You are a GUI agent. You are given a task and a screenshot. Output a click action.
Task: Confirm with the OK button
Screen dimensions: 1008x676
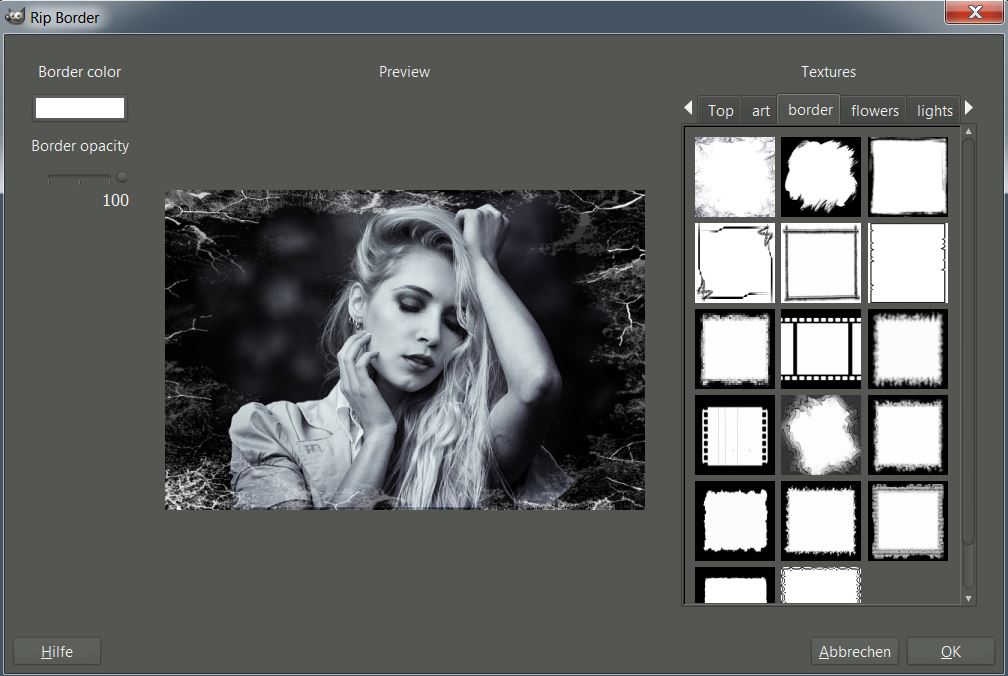(951, 652)
